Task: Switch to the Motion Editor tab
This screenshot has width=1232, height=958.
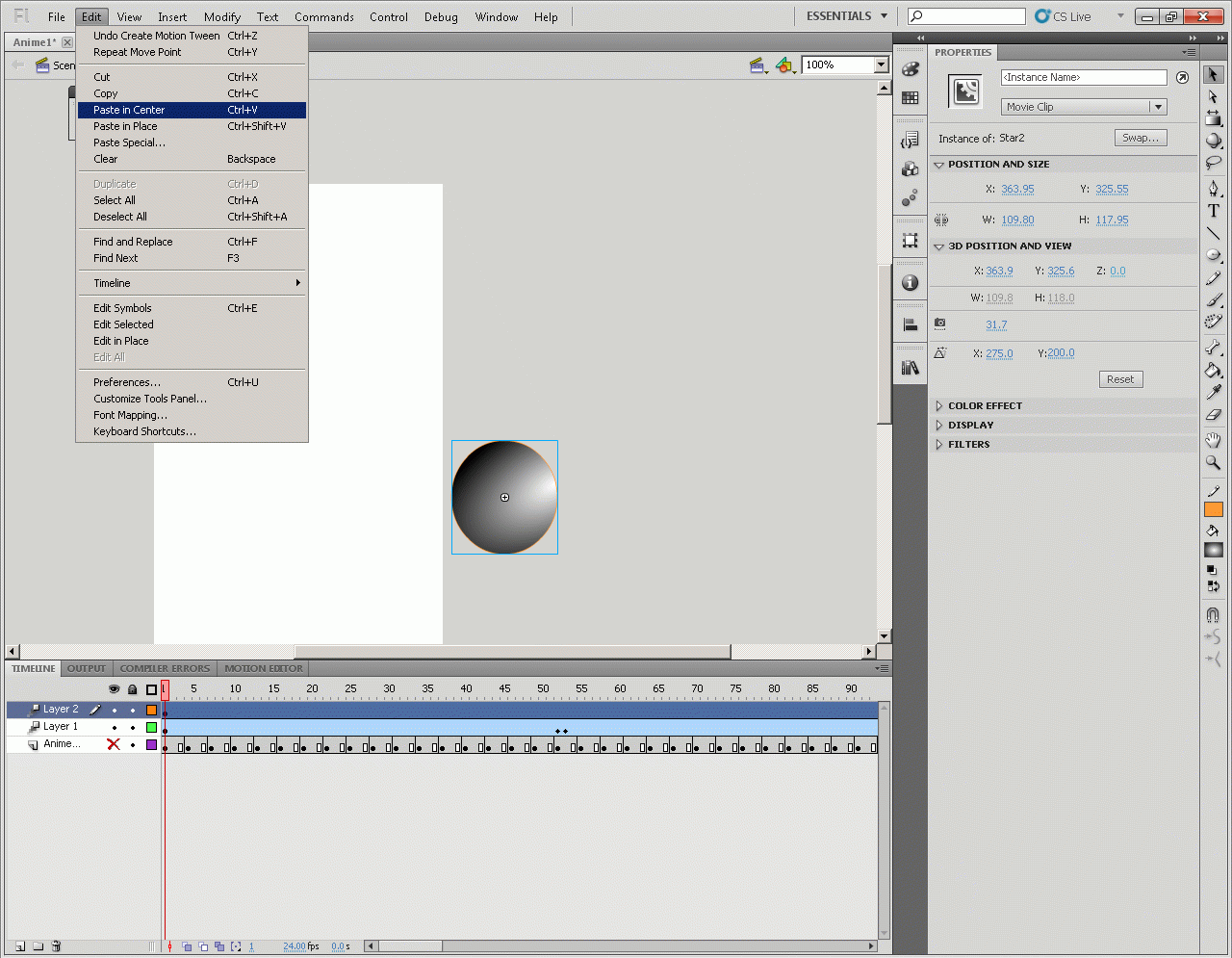Action: coord(263,668)
